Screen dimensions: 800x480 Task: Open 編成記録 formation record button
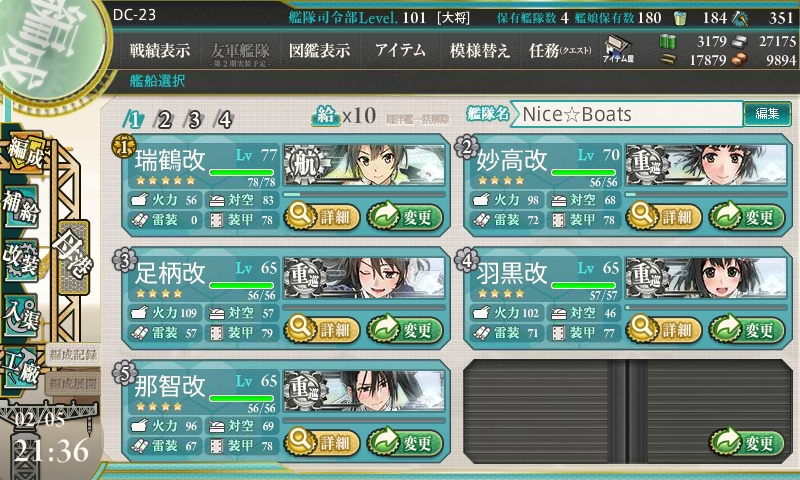coord(73,355)
